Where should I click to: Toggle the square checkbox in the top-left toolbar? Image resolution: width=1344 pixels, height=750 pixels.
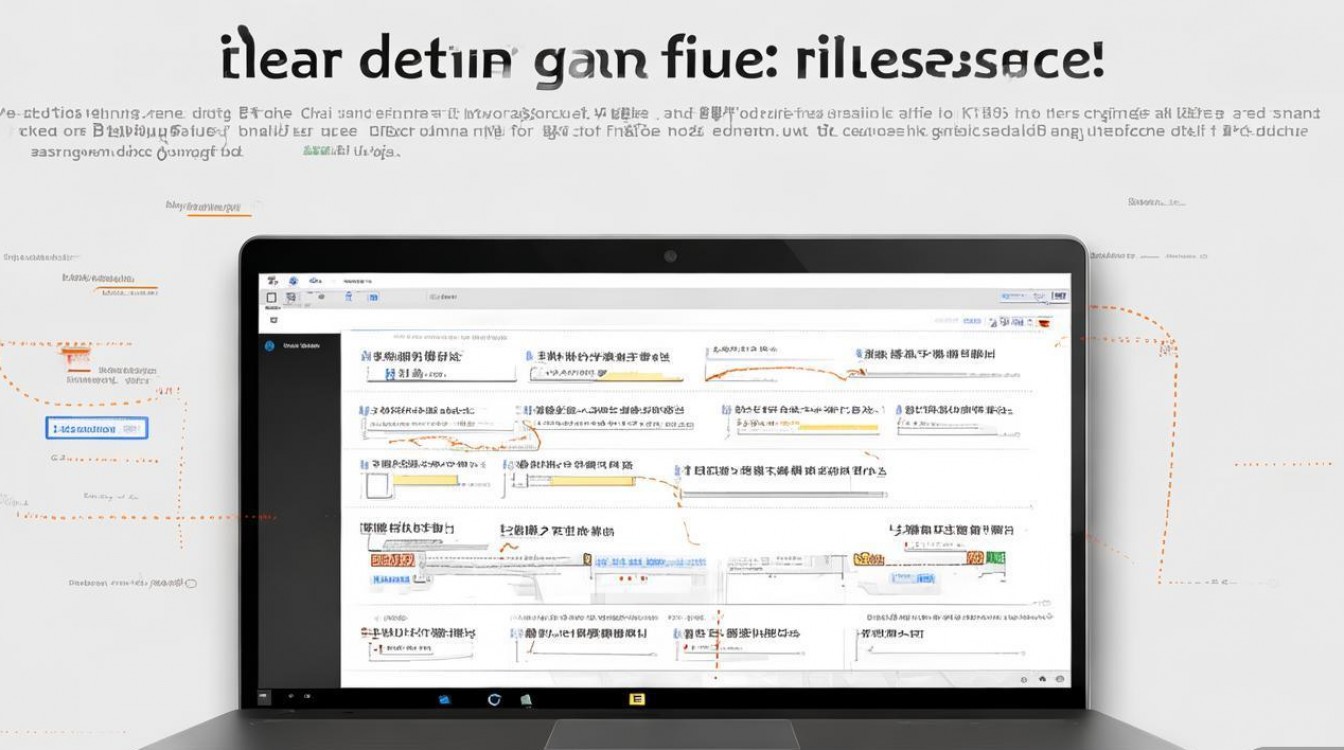(x=270, y=298)
